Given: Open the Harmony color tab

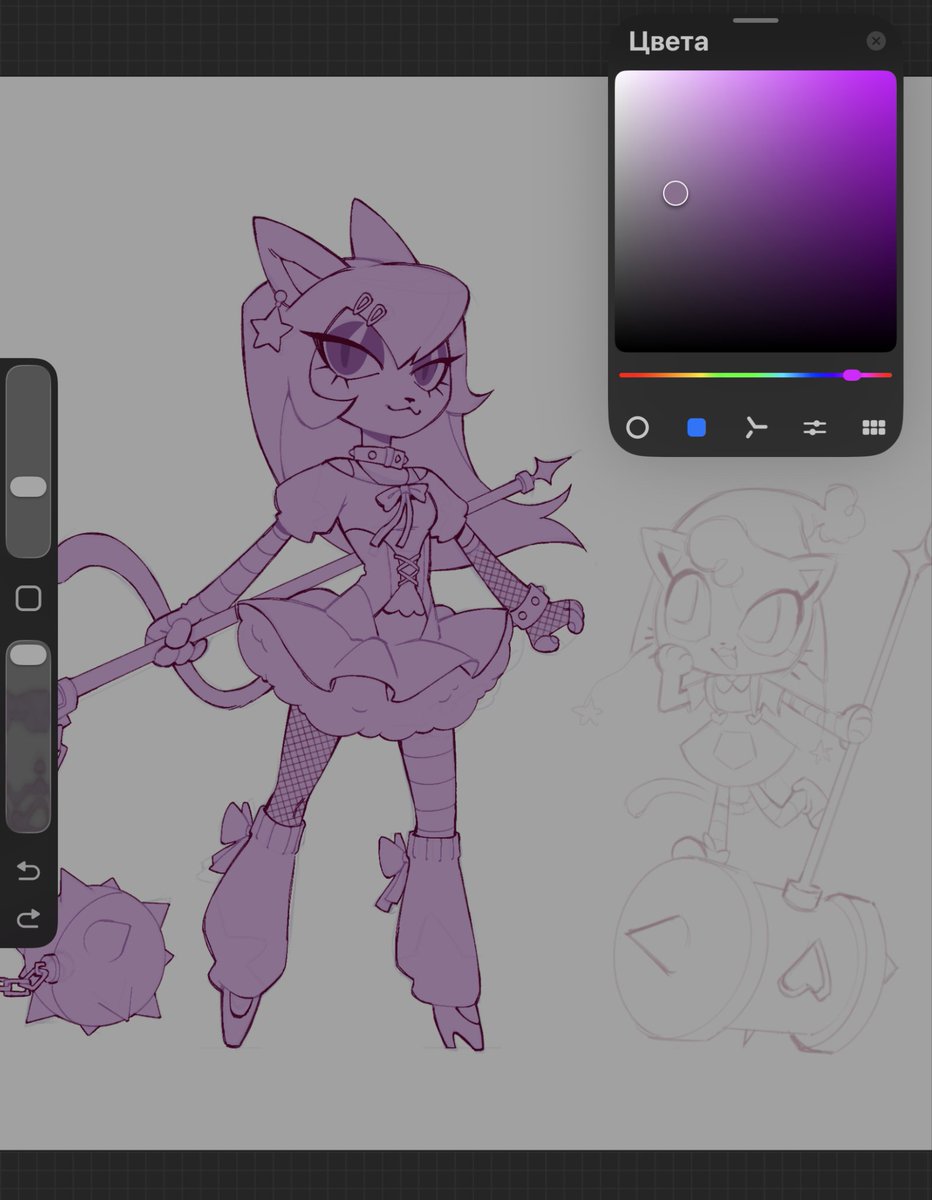Looking at the screenshot, I should (x=755, y=428).
